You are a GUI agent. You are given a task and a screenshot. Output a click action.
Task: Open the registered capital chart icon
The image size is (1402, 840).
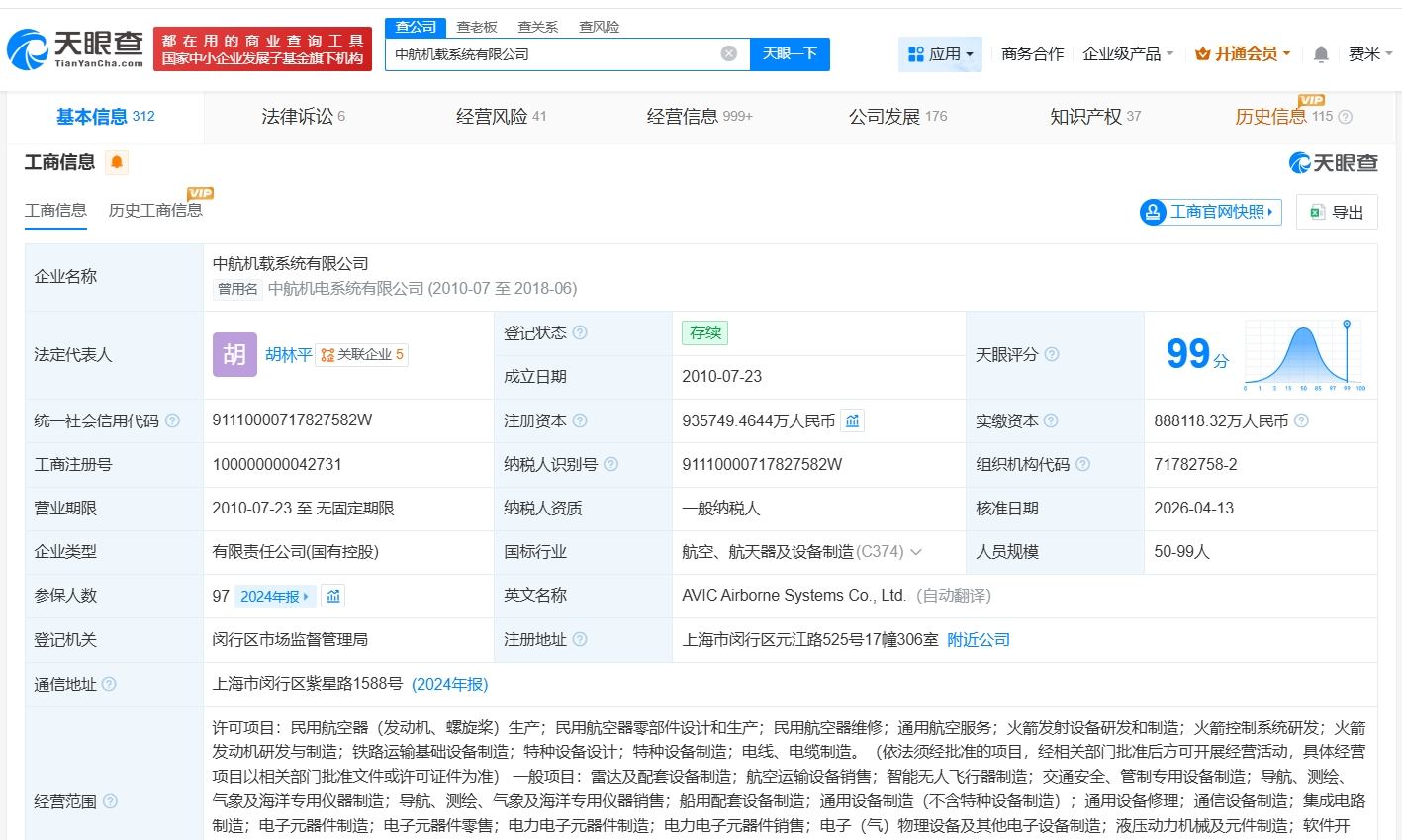[852, 420]
